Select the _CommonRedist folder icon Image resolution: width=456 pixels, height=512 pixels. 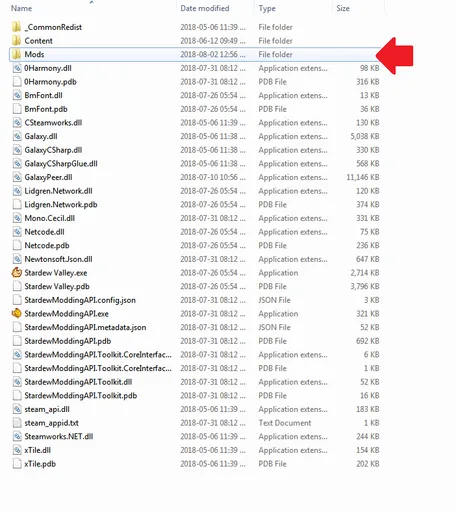(x=17, y=27)
